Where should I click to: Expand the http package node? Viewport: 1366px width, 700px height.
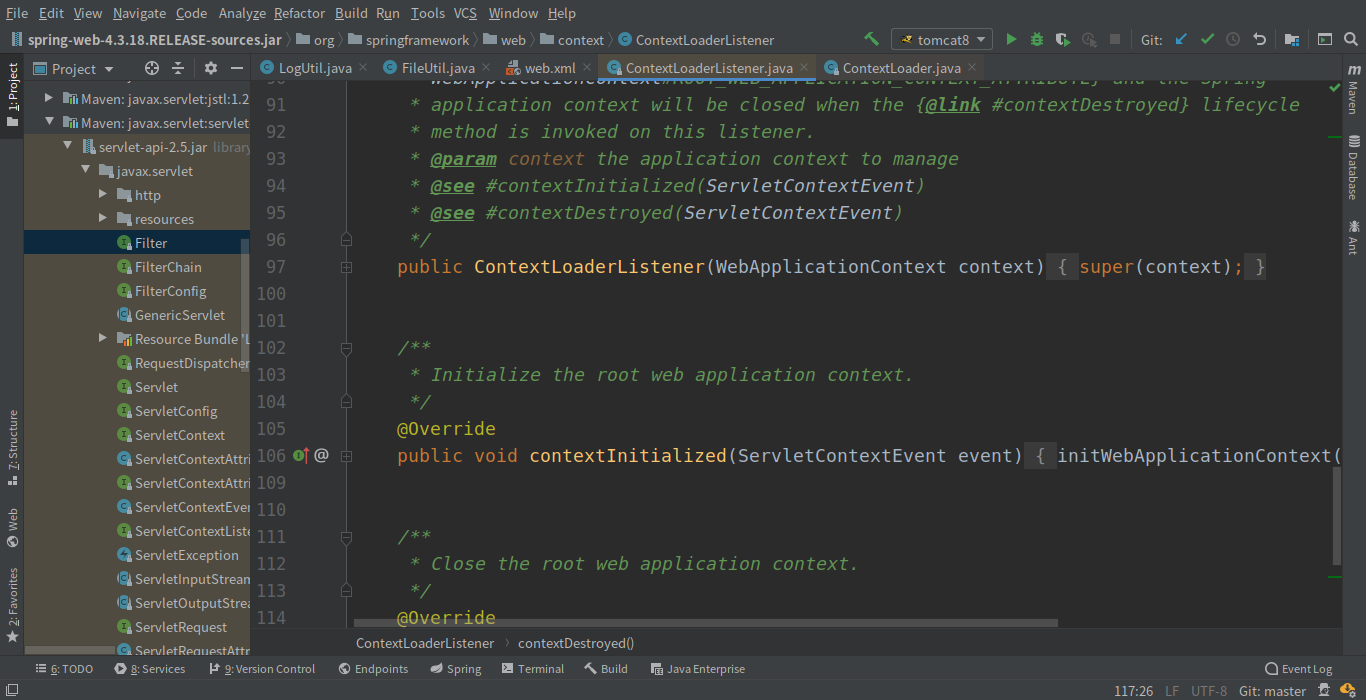[x=103, y=195]
